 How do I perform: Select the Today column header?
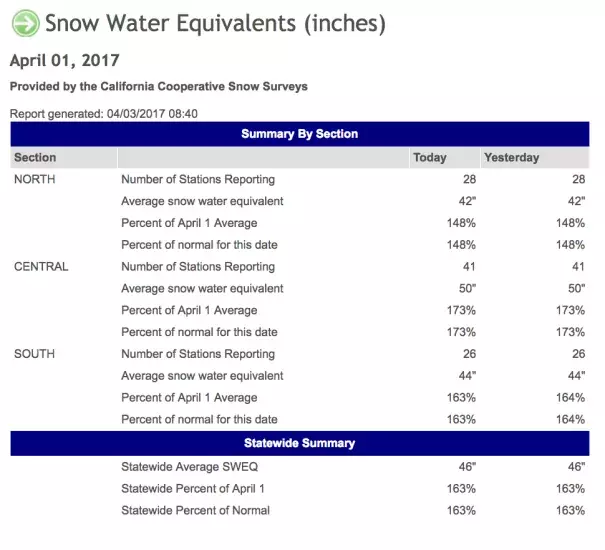pyautogui.click(x=430, y=157)
